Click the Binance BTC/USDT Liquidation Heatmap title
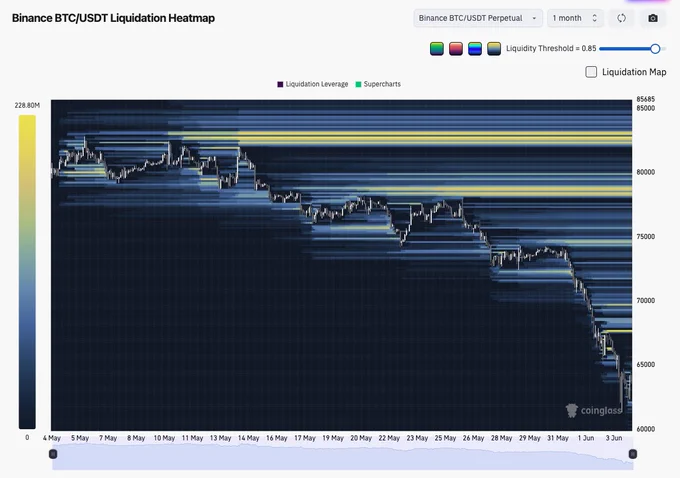Viewport: 680px width, 478px height. click(113, 18)
